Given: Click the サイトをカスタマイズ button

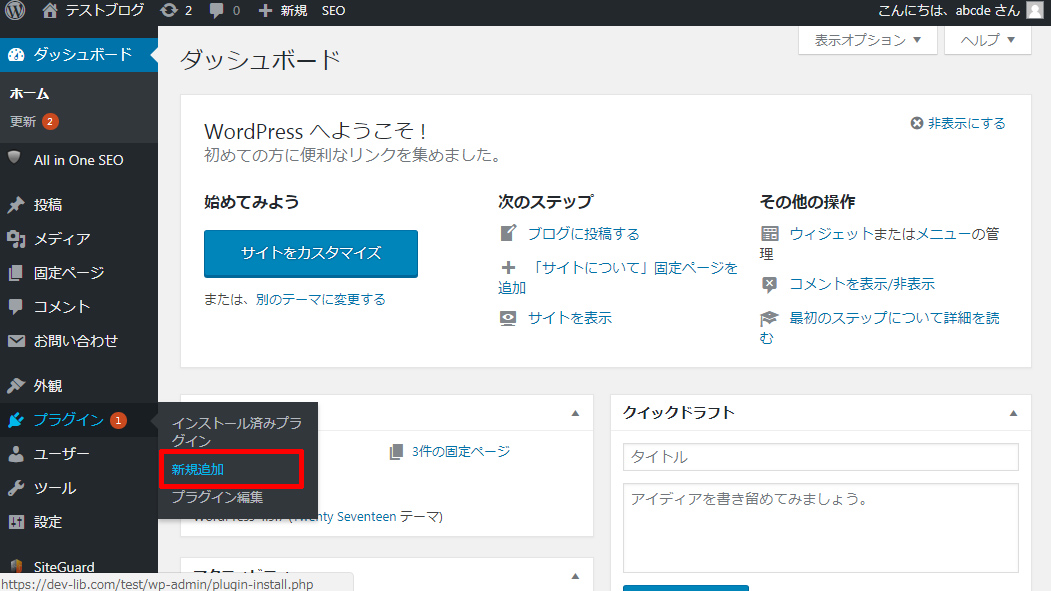Looking at the screenshot, I should pyautogui.click(x=311, y=254).
